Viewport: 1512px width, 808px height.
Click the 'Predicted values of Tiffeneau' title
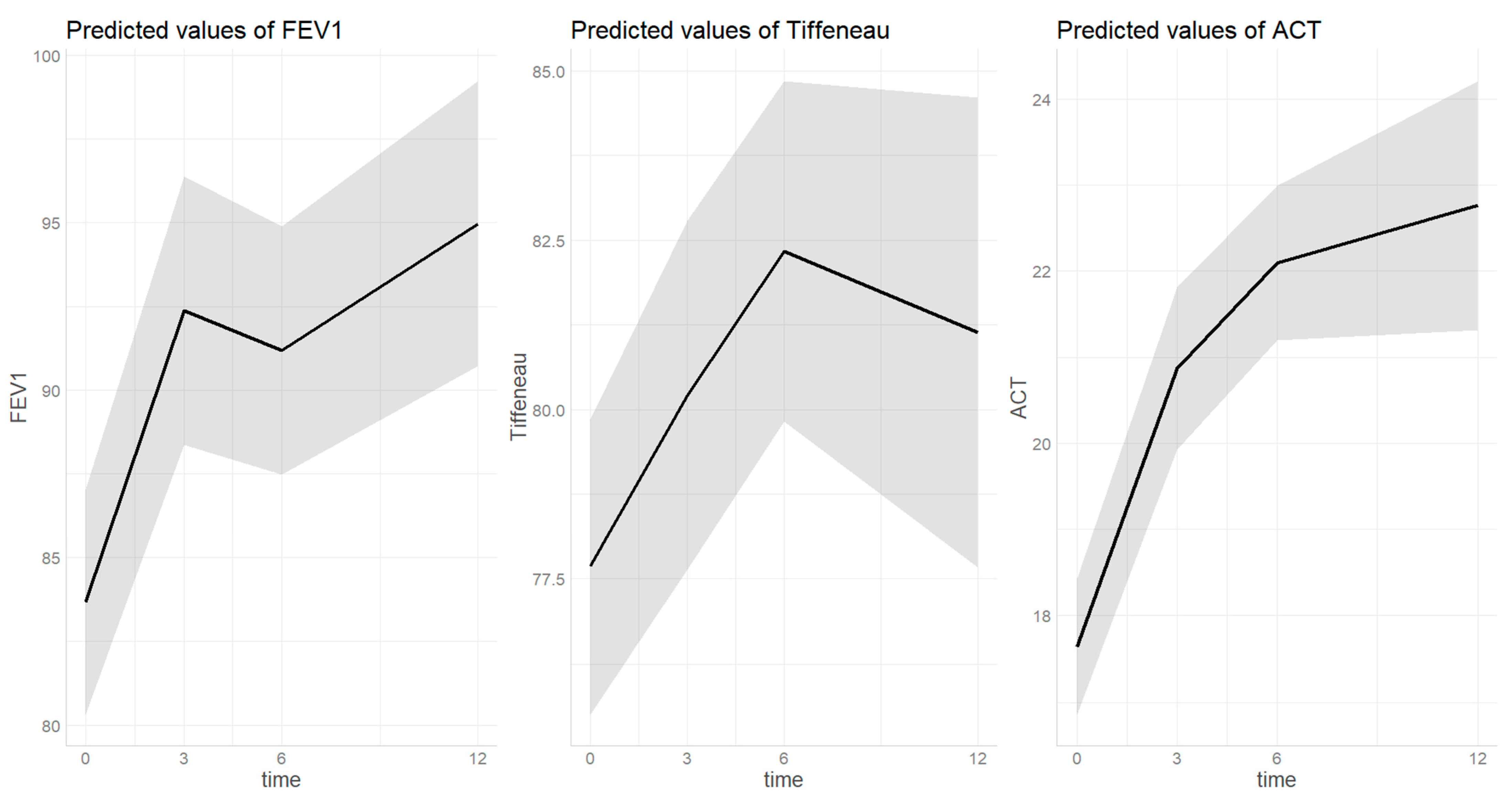[730, 30]
